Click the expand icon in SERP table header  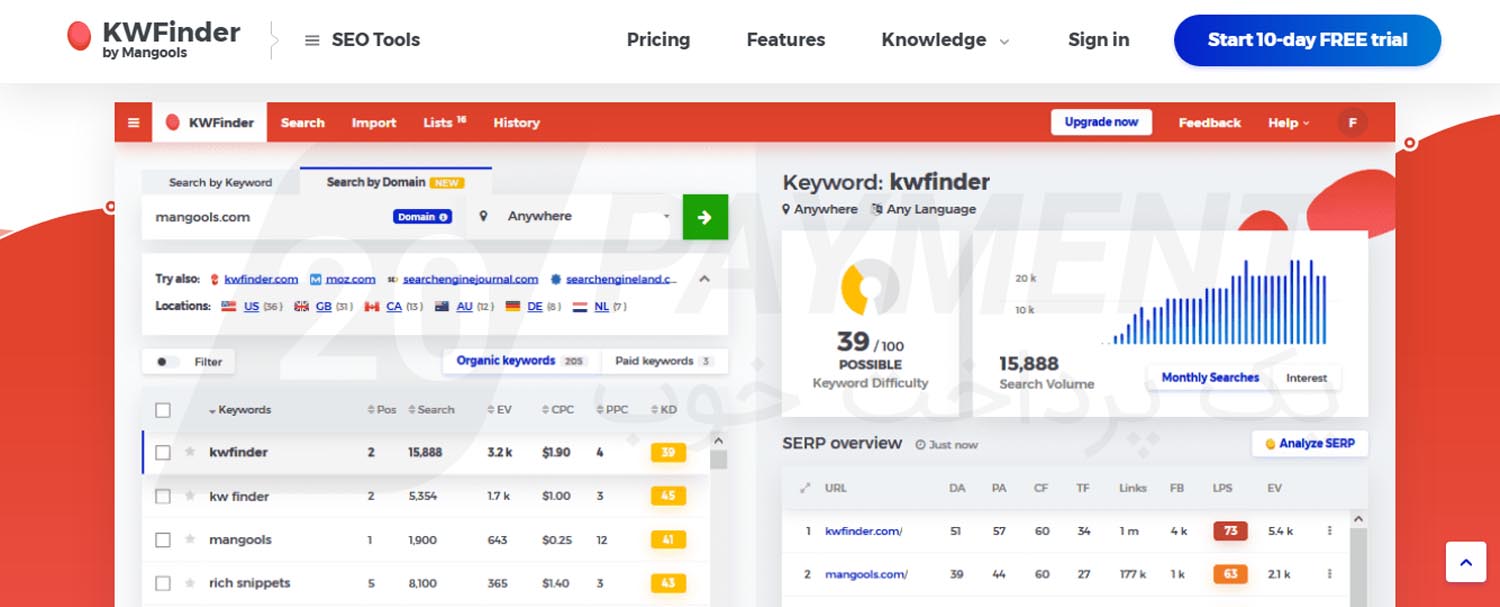(x=805, y=488)
